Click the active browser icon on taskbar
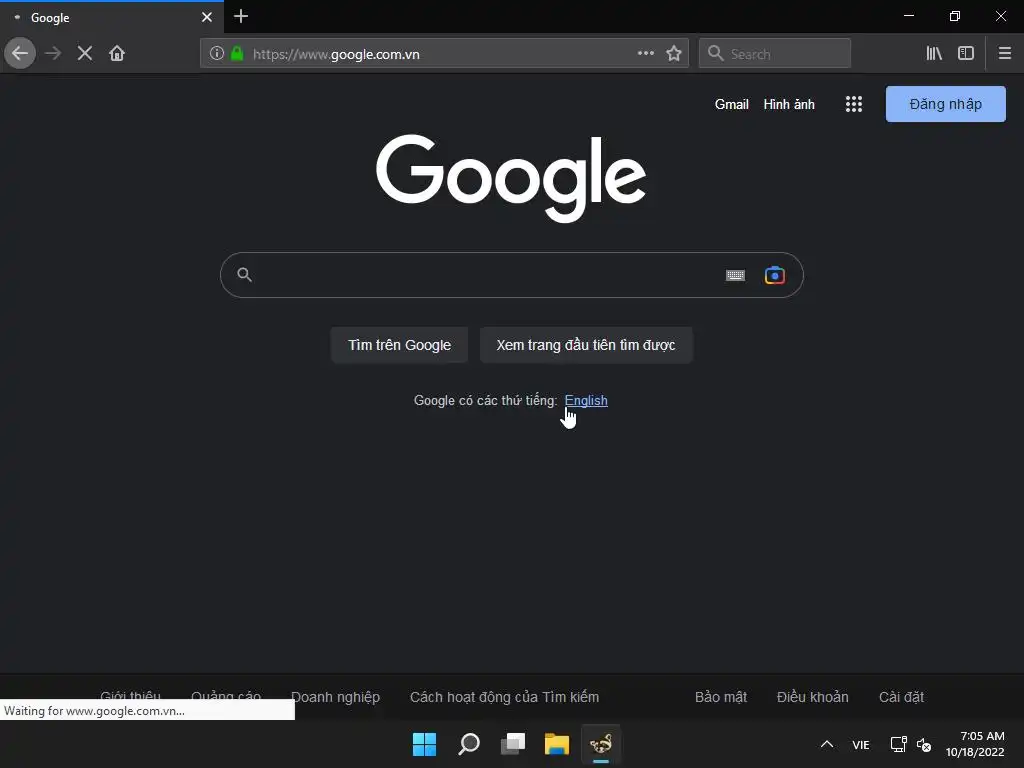This screenshot has height=768, width=1024. click(x=601, y=744)
